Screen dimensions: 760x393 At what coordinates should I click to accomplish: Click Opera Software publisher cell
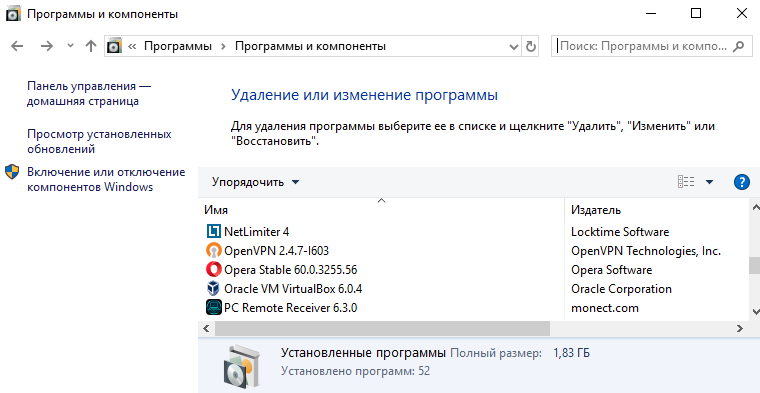612,269
